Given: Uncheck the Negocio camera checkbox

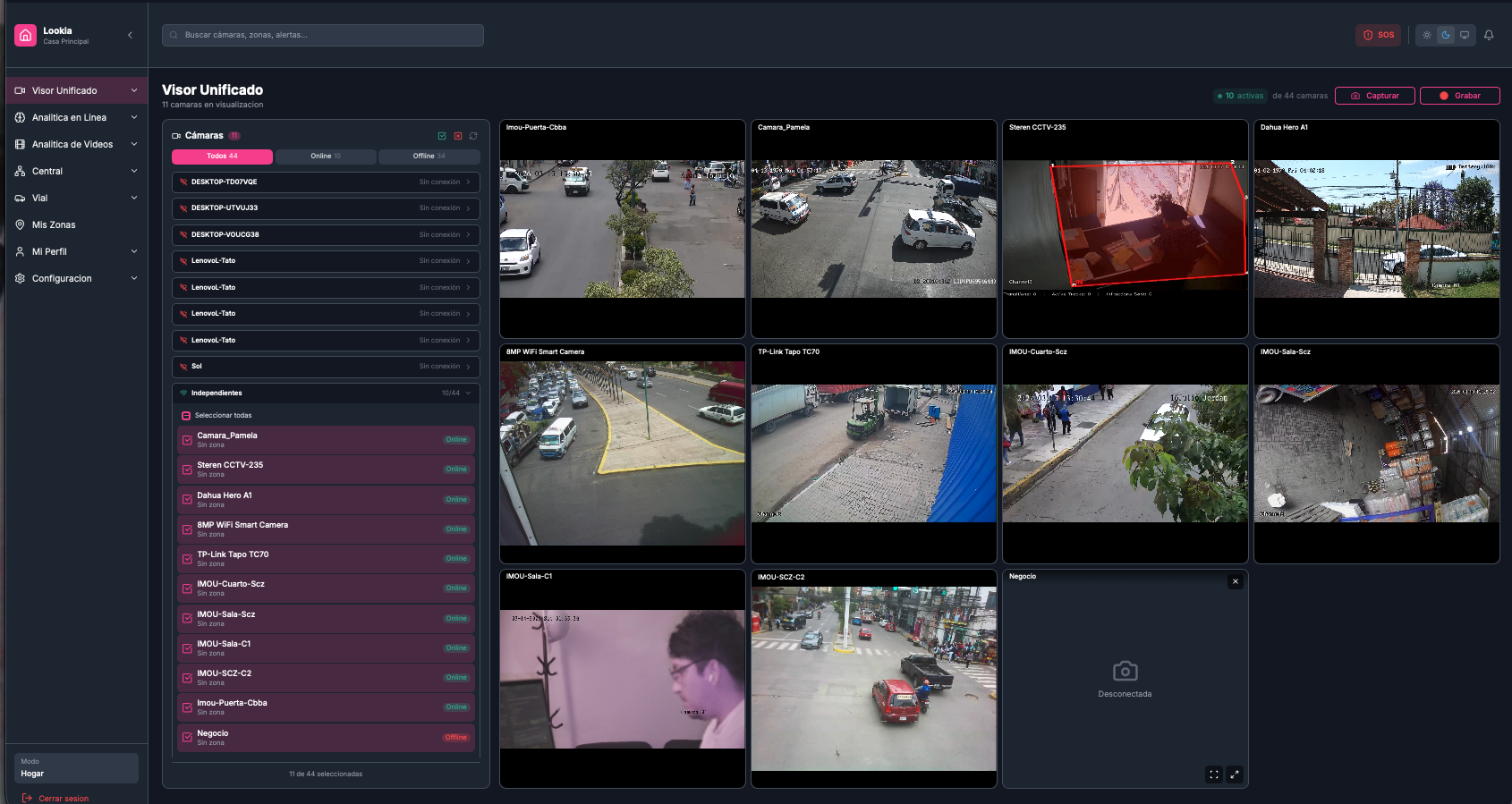Looking at the screenshot, I should [187, 738].
